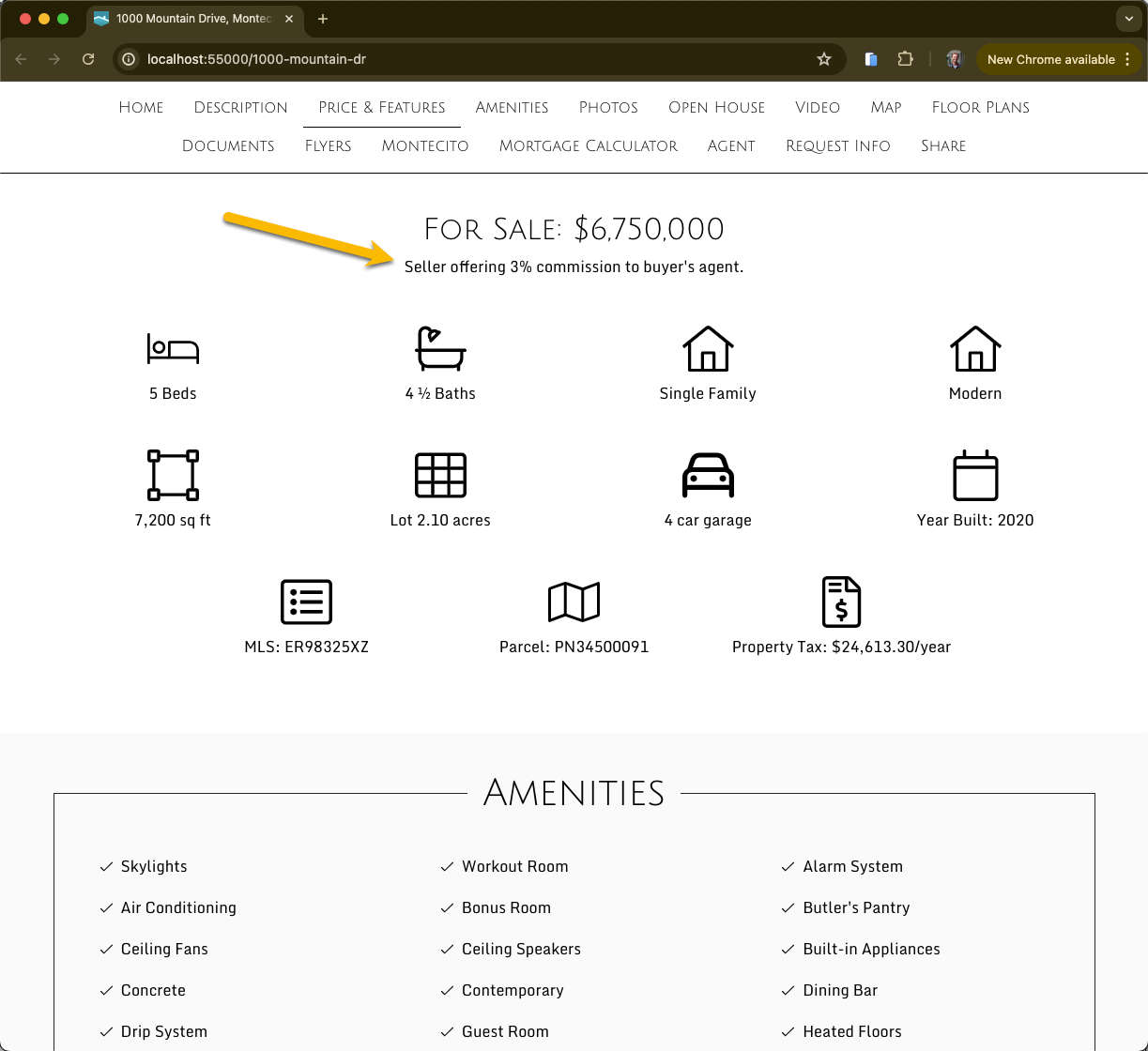The width and height of the screenshot is (1148, 1051).
Task: Click the dollar document icon above Property Tax
Action: tap(841, 602)
